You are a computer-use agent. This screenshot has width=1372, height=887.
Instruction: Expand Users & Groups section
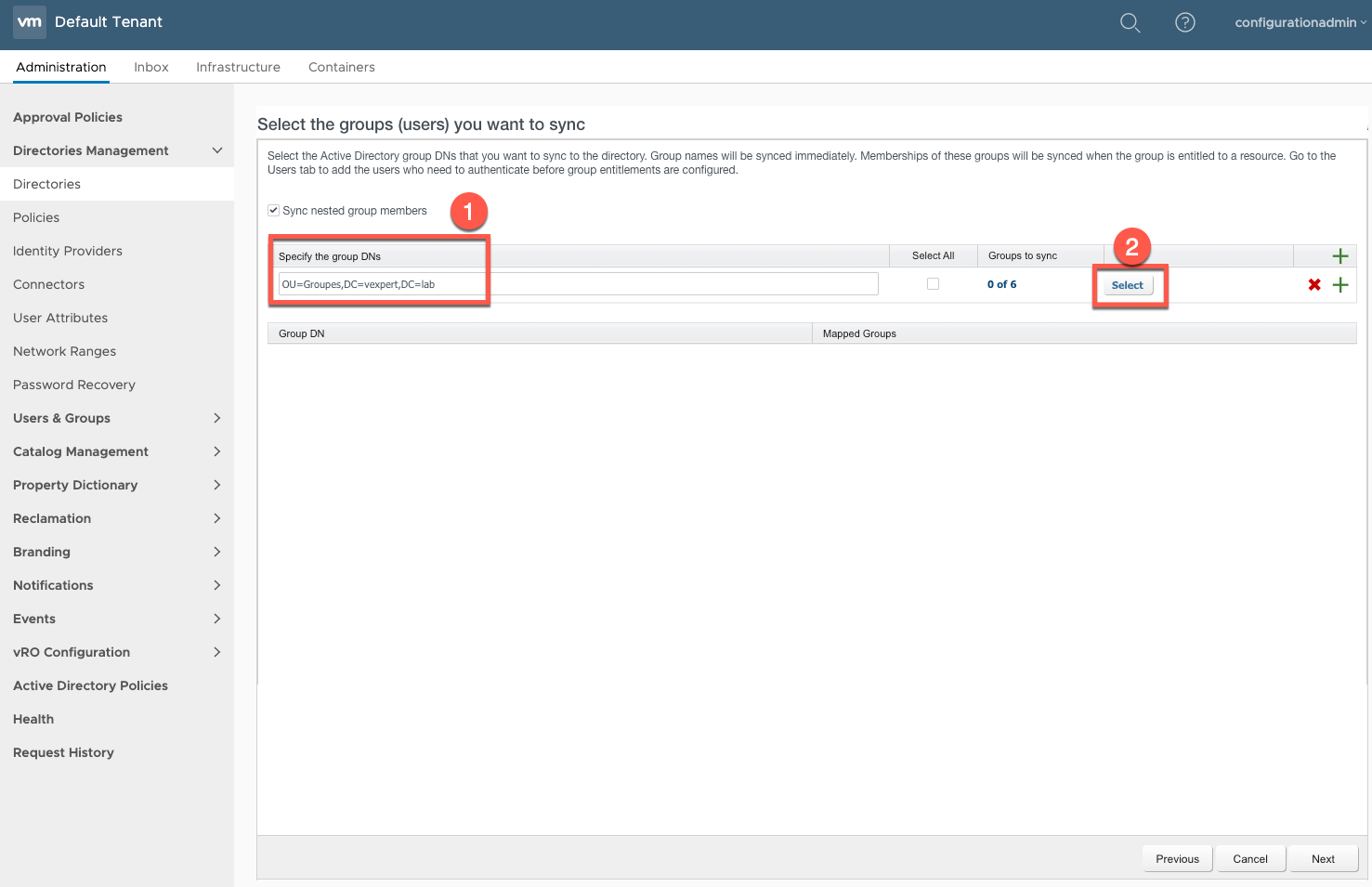coord(217,418)
